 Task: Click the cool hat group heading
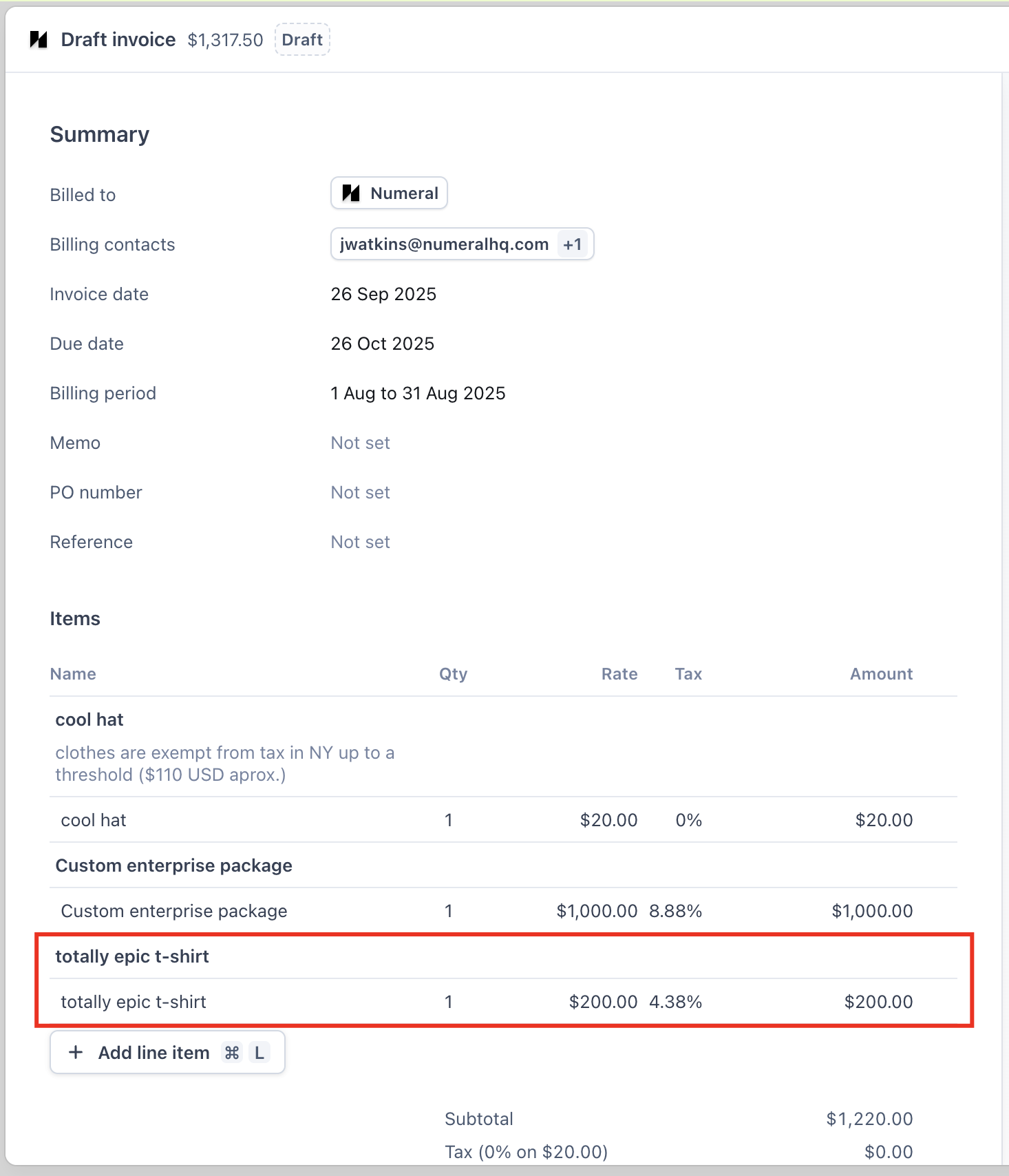(x=89, y=720)
